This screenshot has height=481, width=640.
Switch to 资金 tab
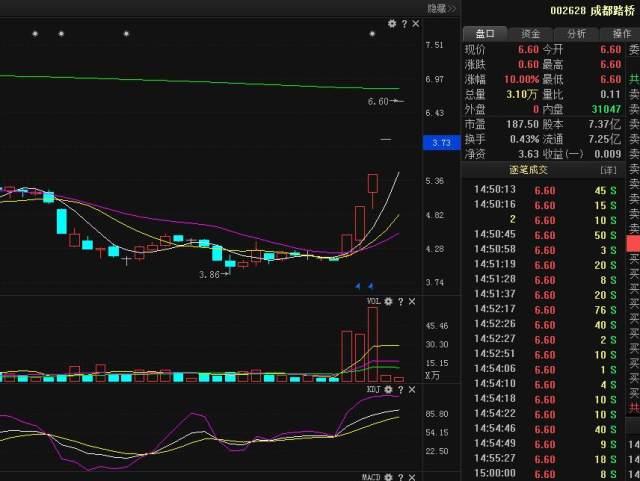tap(530, 33)
